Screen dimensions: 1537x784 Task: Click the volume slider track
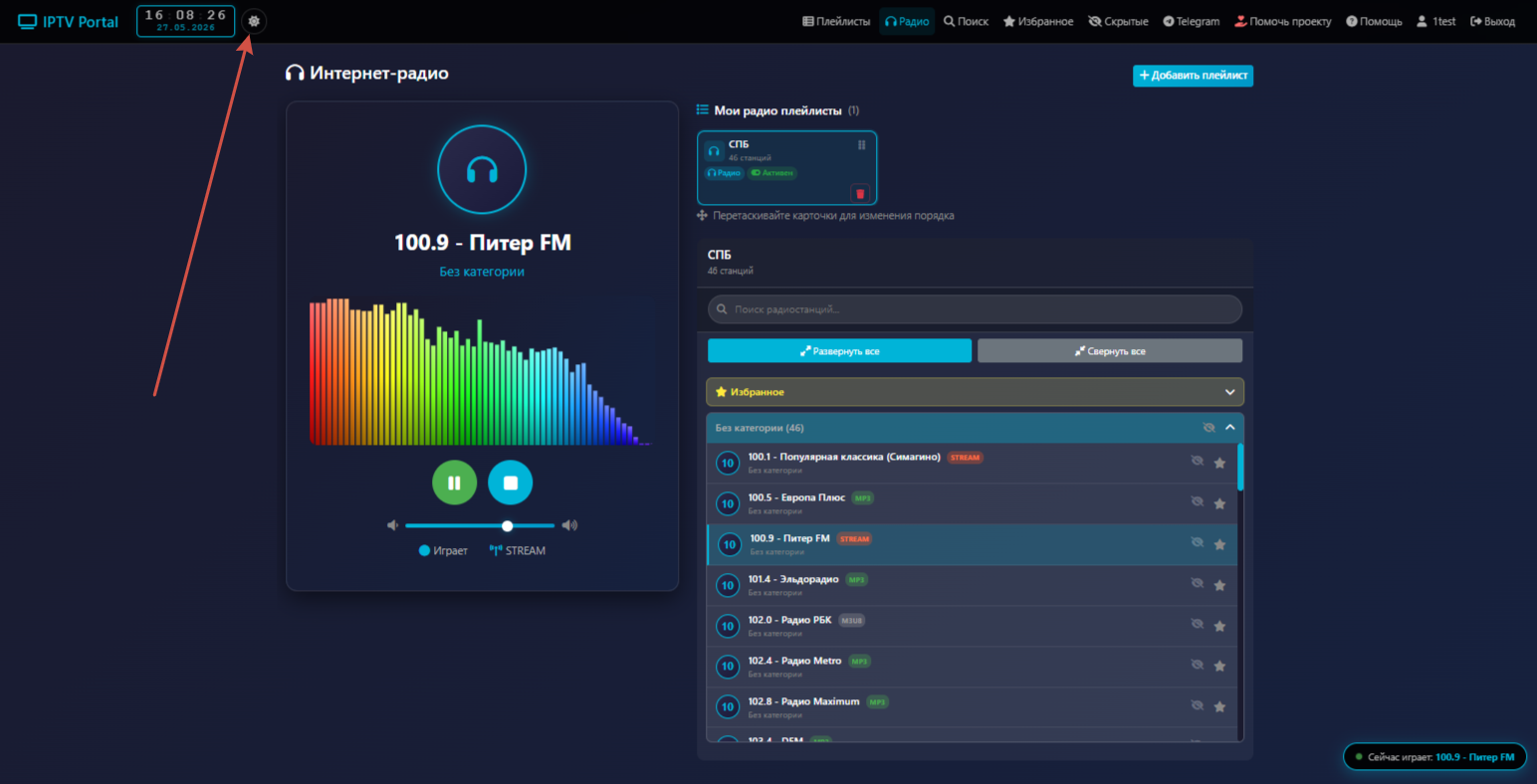(x=480, y=525)
